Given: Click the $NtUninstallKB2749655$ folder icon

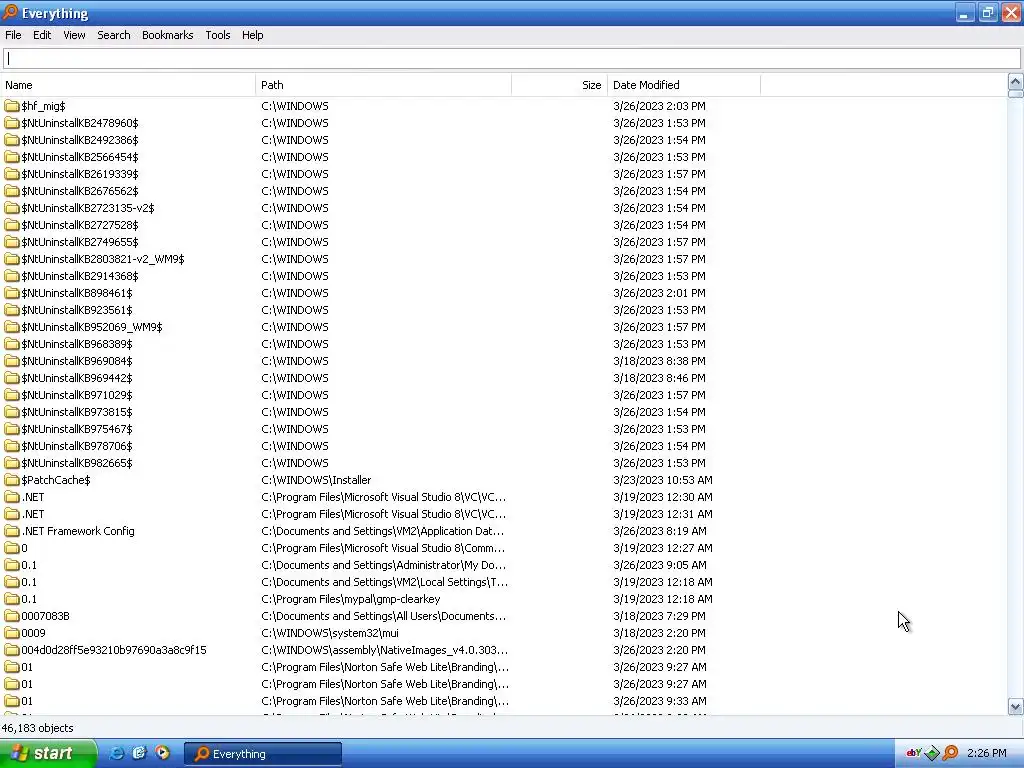Looking at the screenshot, I should pyautogui.click(x=12, y=242).
